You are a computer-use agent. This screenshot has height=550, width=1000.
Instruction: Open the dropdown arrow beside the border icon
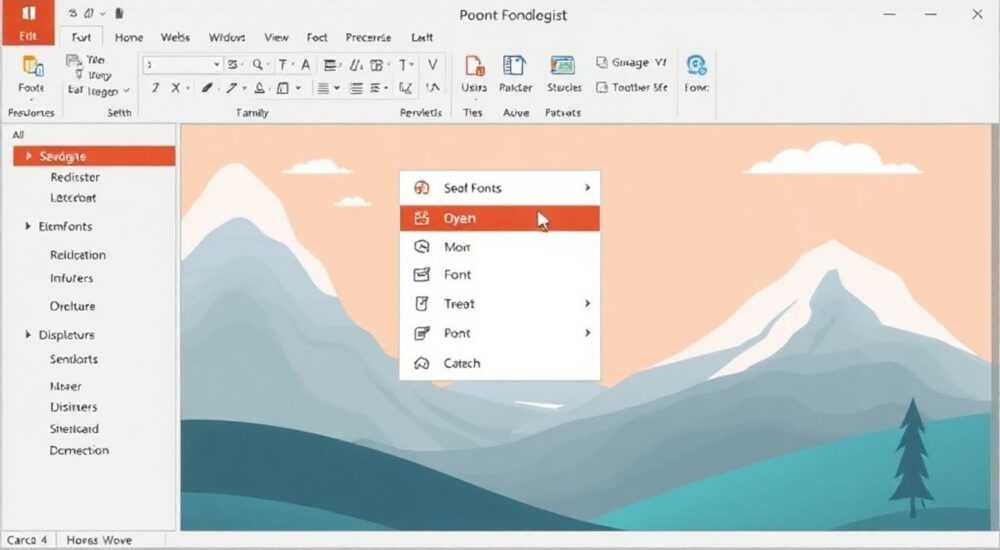tap(298, 88)
